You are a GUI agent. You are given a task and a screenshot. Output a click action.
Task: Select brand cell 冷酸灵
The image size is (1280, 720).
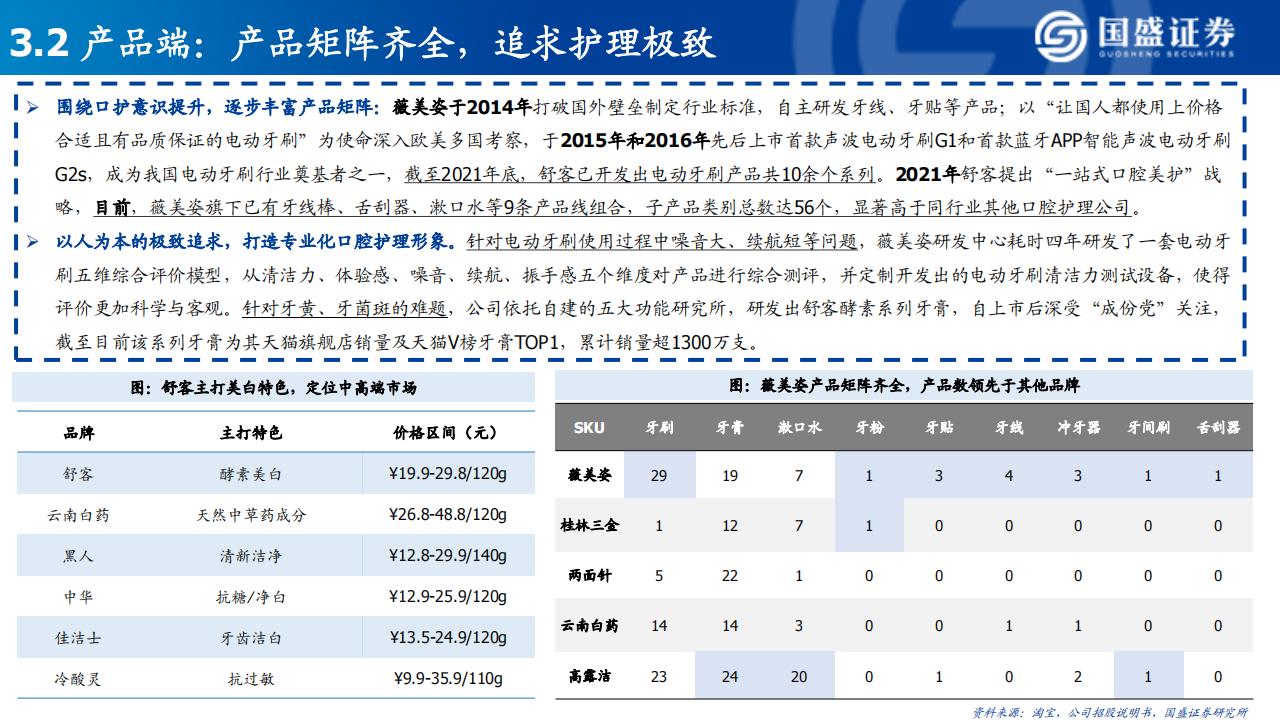click(78, 679)
